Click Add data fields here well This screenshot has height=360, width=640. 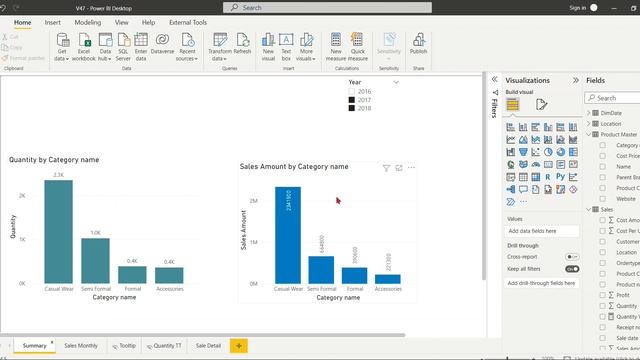pos(541,231)
